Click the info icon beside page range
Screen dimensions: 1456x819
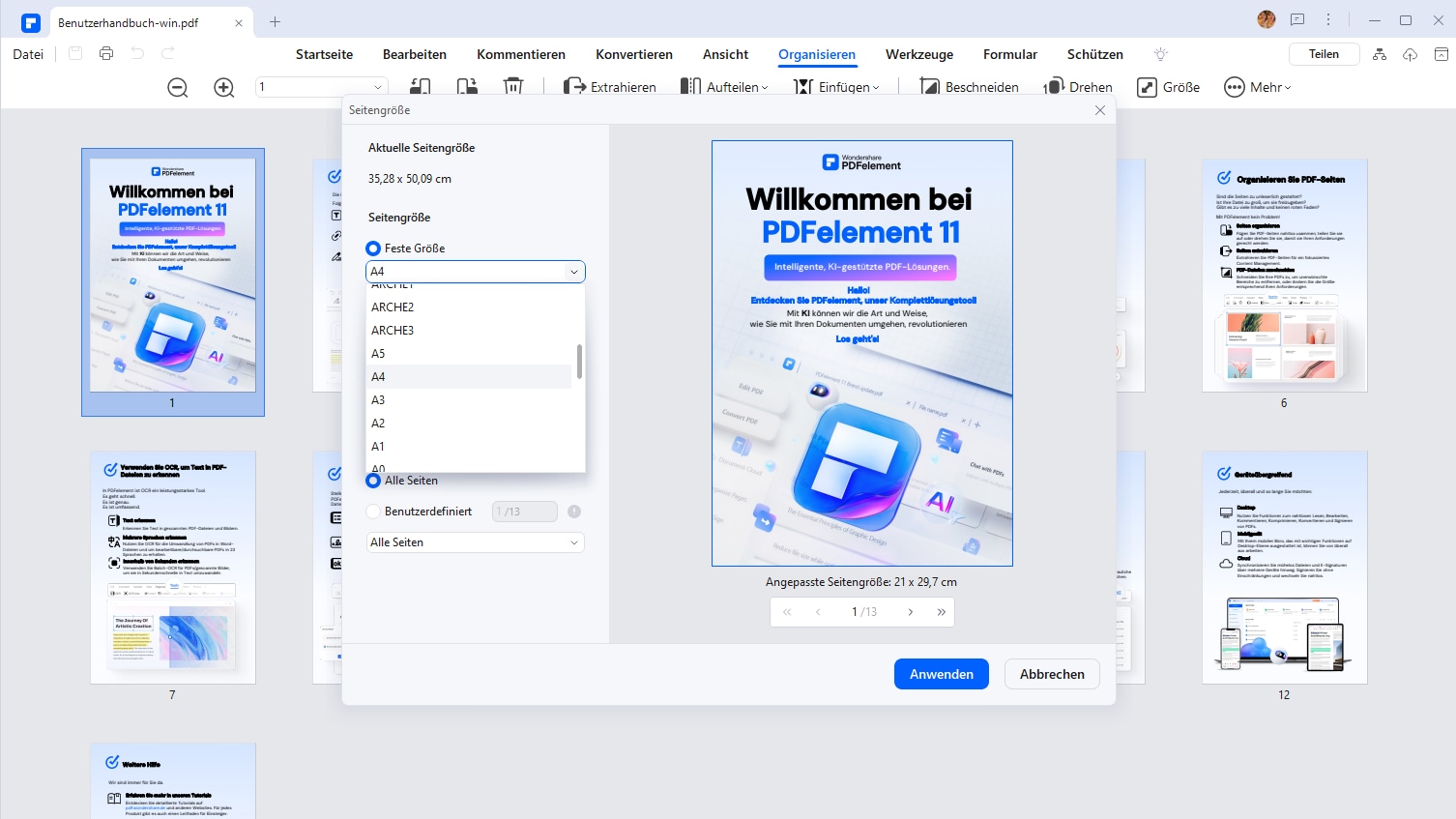coord(574,512)
